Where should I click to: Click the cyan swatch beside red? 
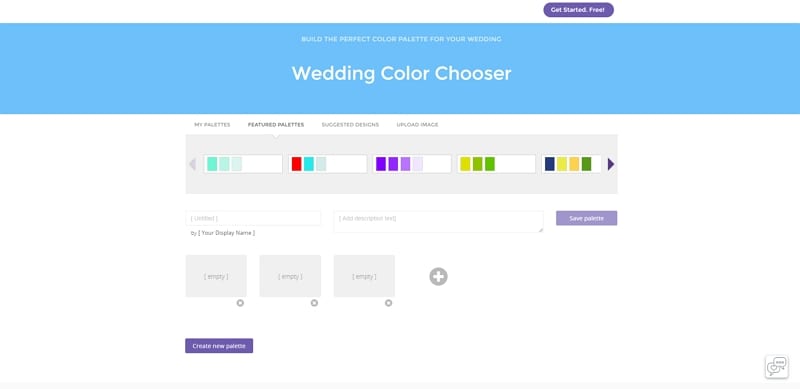[309, 164]
